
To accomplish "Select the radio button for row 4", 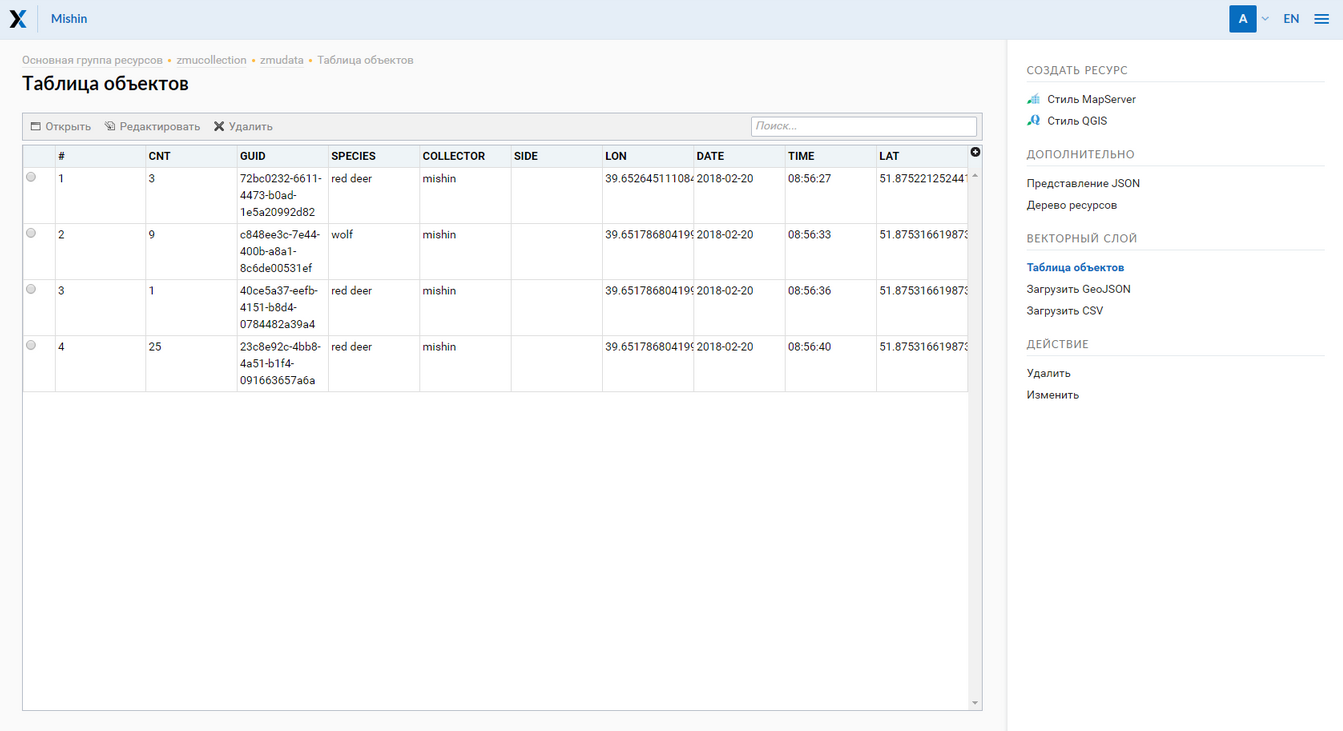I will point(31,345).
